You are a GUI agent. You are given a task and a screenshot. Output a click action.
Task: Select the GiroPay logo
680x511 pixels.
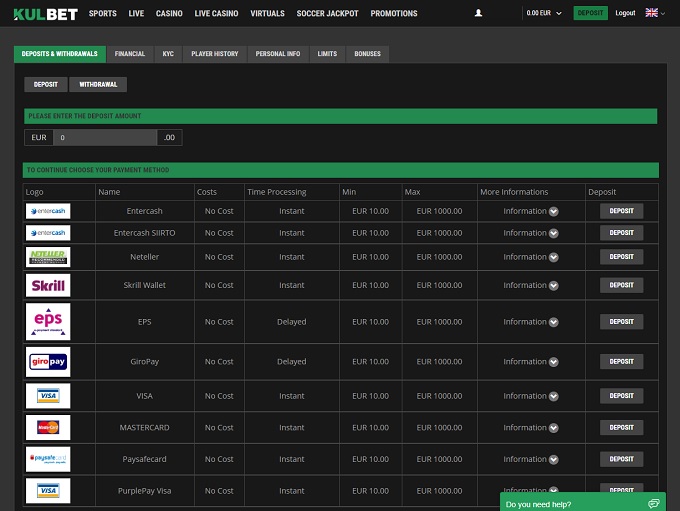point(48,361)
